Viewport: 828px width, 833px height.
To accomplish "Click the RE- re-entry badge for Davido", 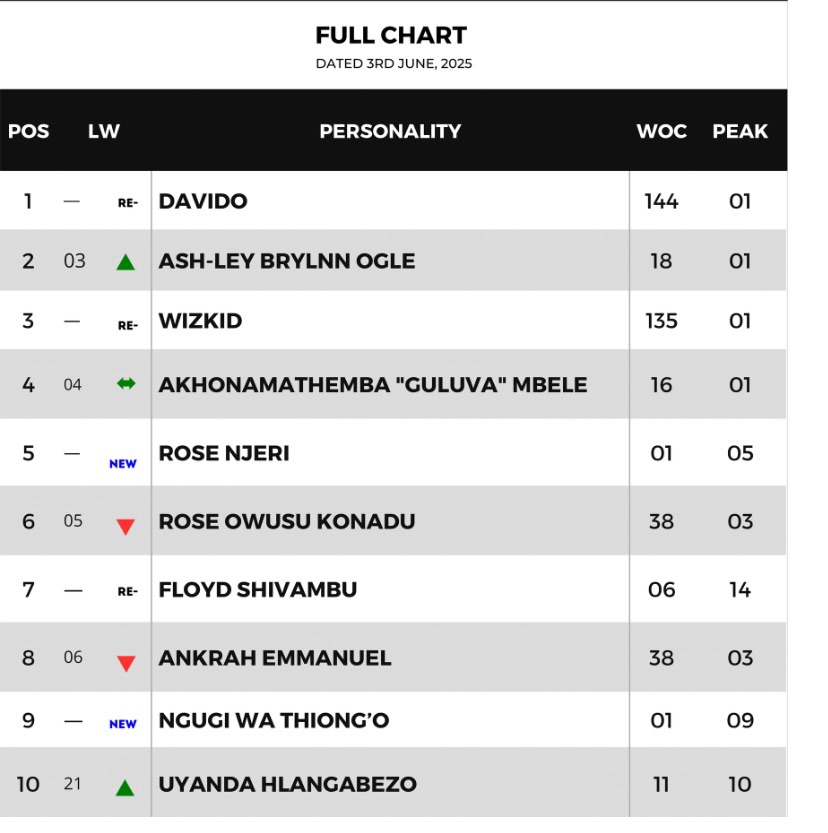I will pyautogui.click(x=127, y=203).
